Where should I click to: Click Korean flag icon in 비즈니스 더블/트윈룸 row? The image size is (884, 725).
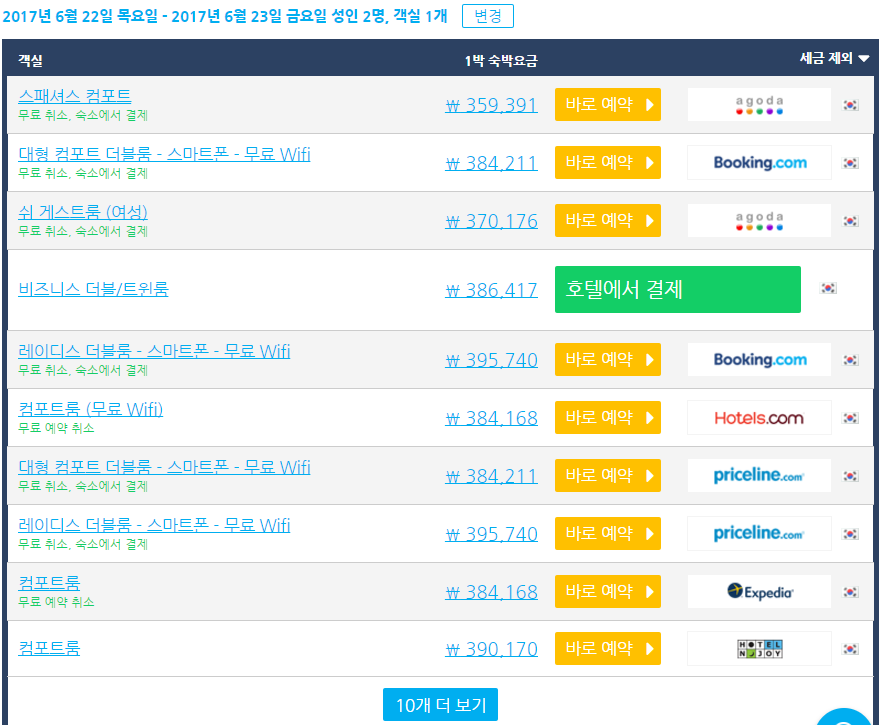[828, 288]
